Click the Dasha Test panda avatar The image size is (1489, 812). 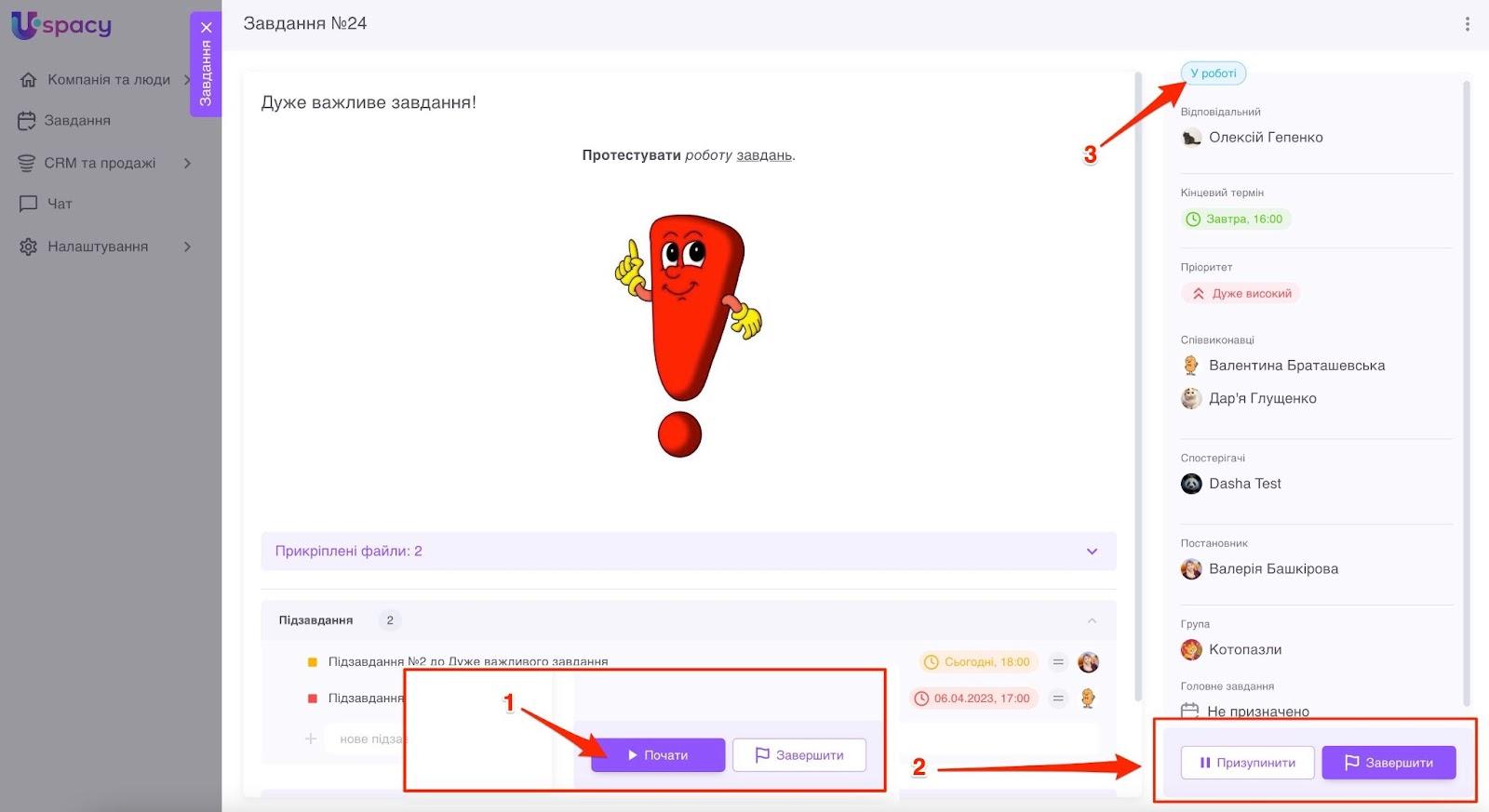1191,484
